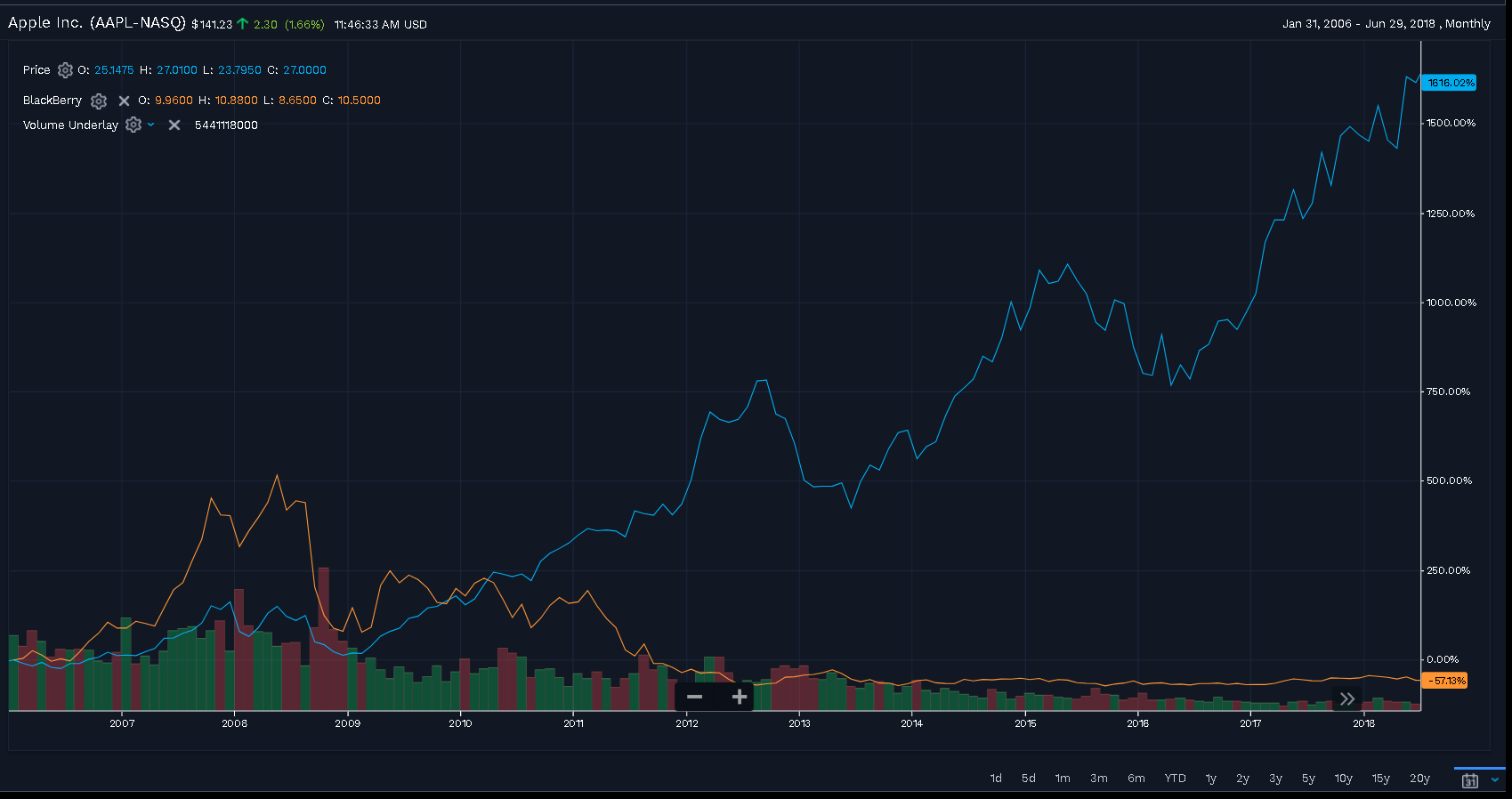Choose the 6m range option
This screenshot has height=799, width=1512.
[x=1136, y=779]
